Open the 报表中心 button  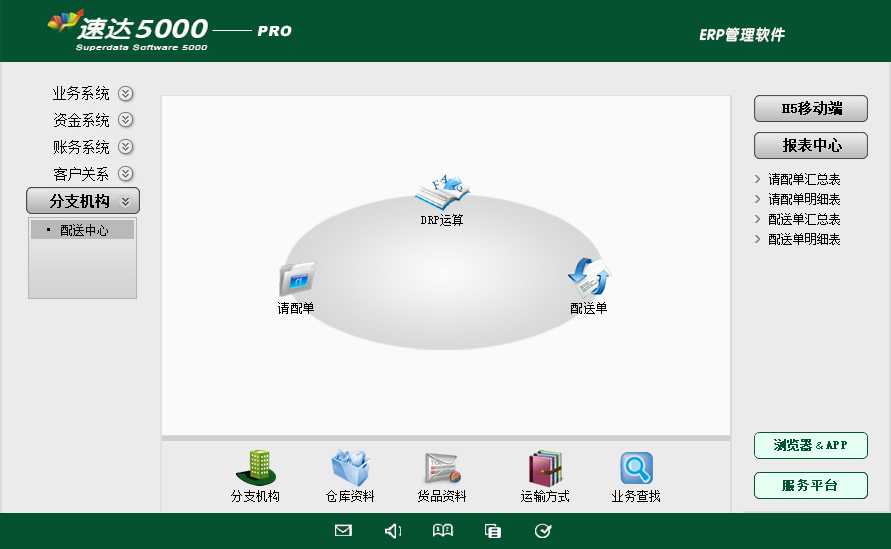pyautogui.click(x=811, y=145)
